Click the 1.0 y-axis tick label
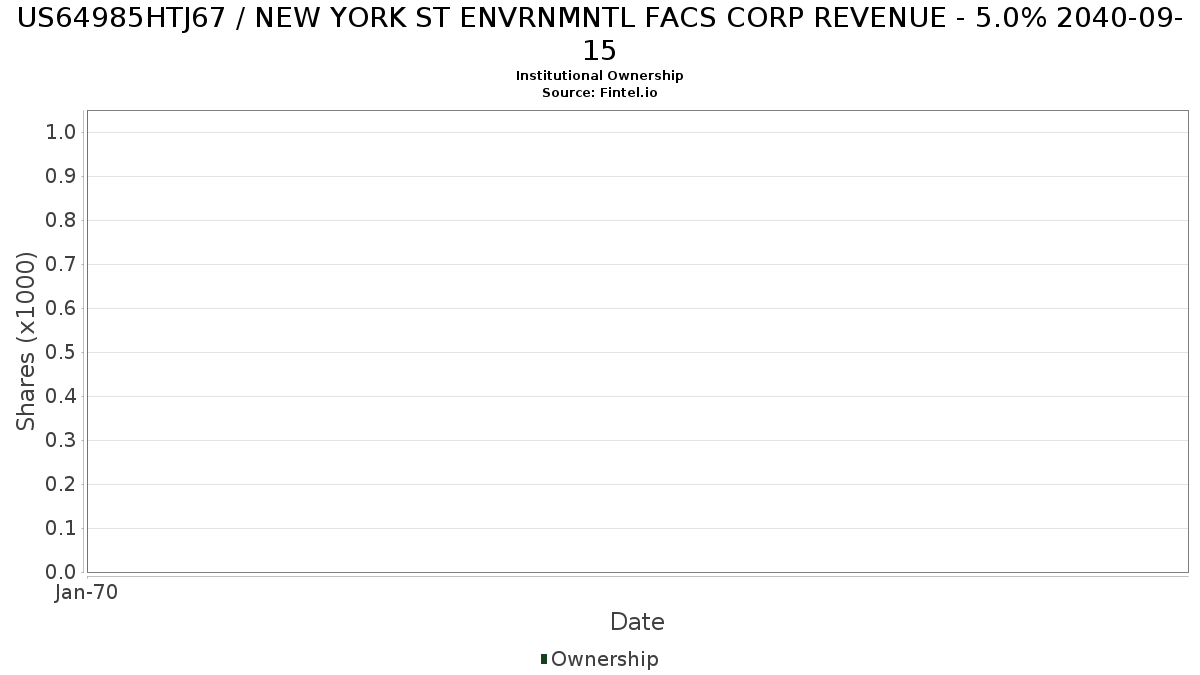 pyautogui.click(x=61, y=133)
